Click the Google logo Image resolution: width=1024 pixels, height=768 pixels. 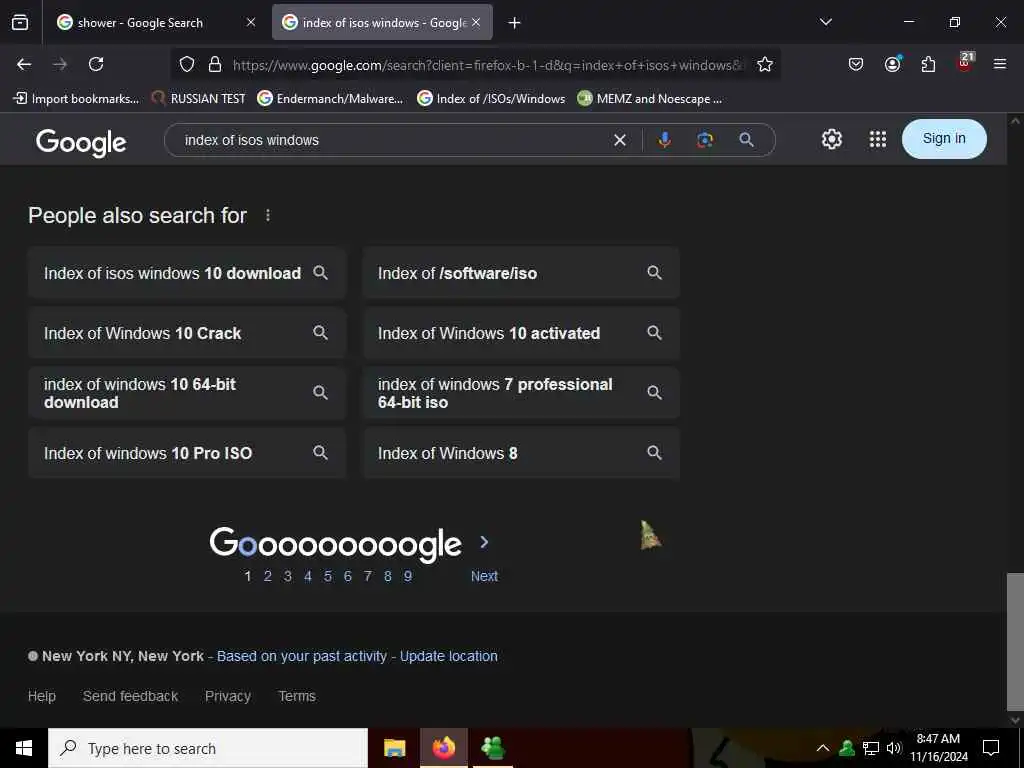[81, 142]
